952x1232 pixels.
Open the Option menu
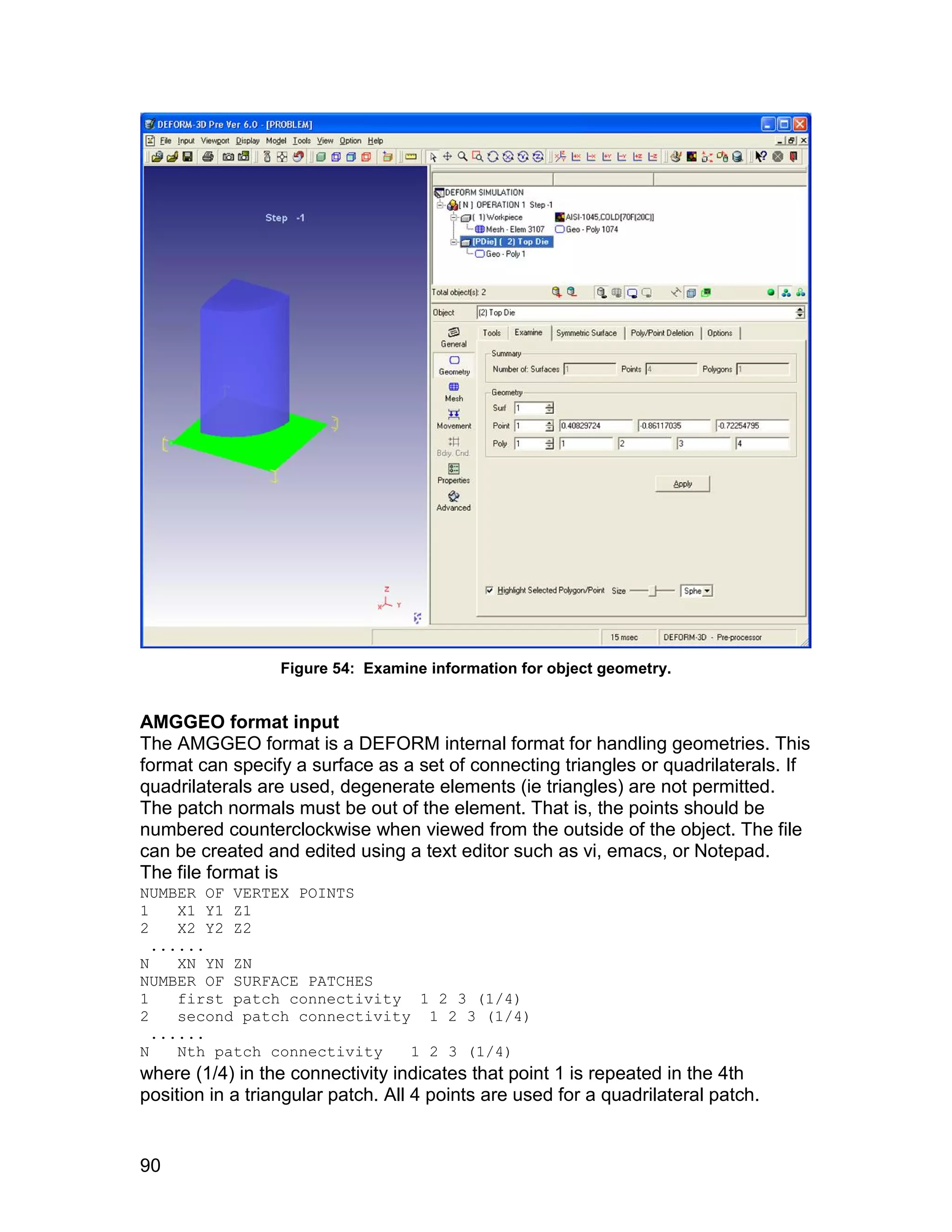(350, 140)
